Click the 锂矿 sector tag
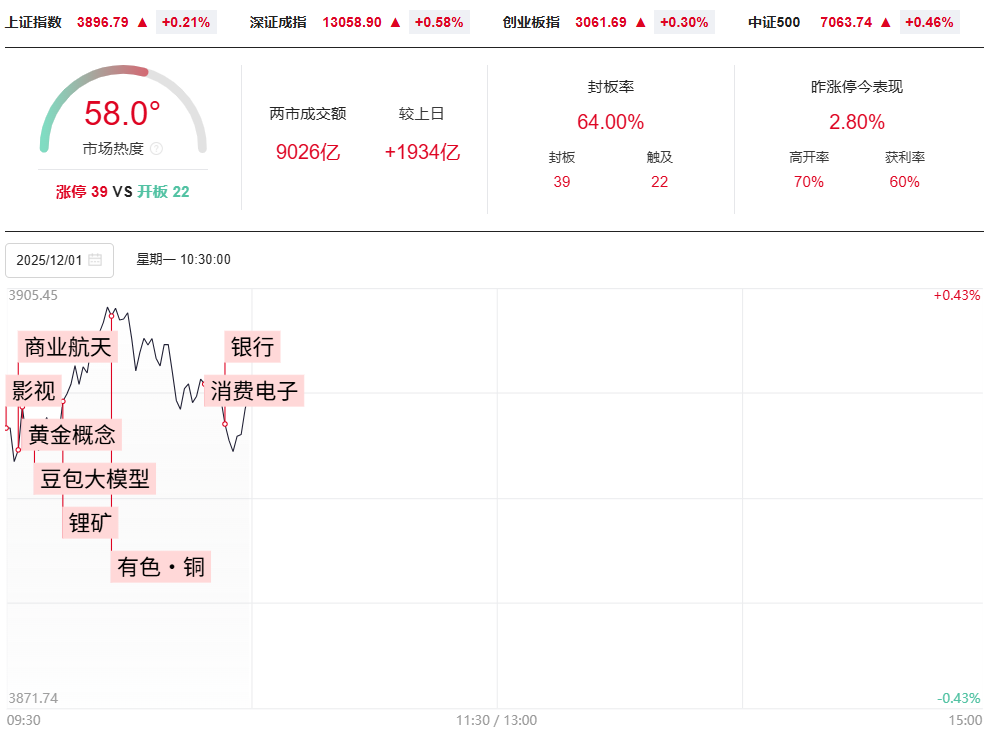 tap(90, 523)
